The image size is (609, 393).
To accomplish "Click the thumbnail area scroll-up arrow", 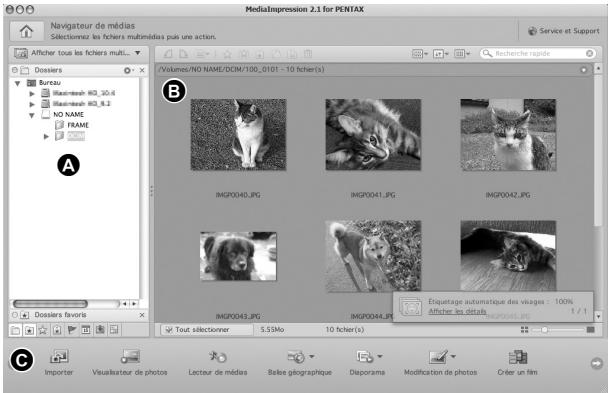I will click(x=598, y=68).
